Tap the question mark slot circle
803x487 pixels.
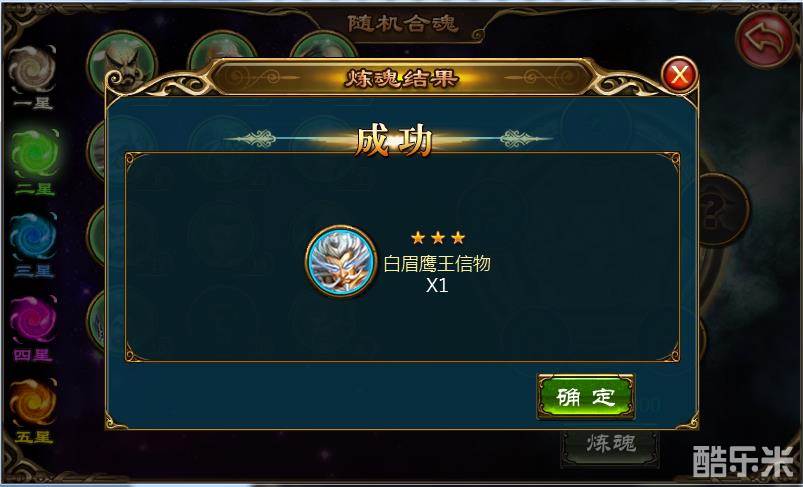[722, 210]
